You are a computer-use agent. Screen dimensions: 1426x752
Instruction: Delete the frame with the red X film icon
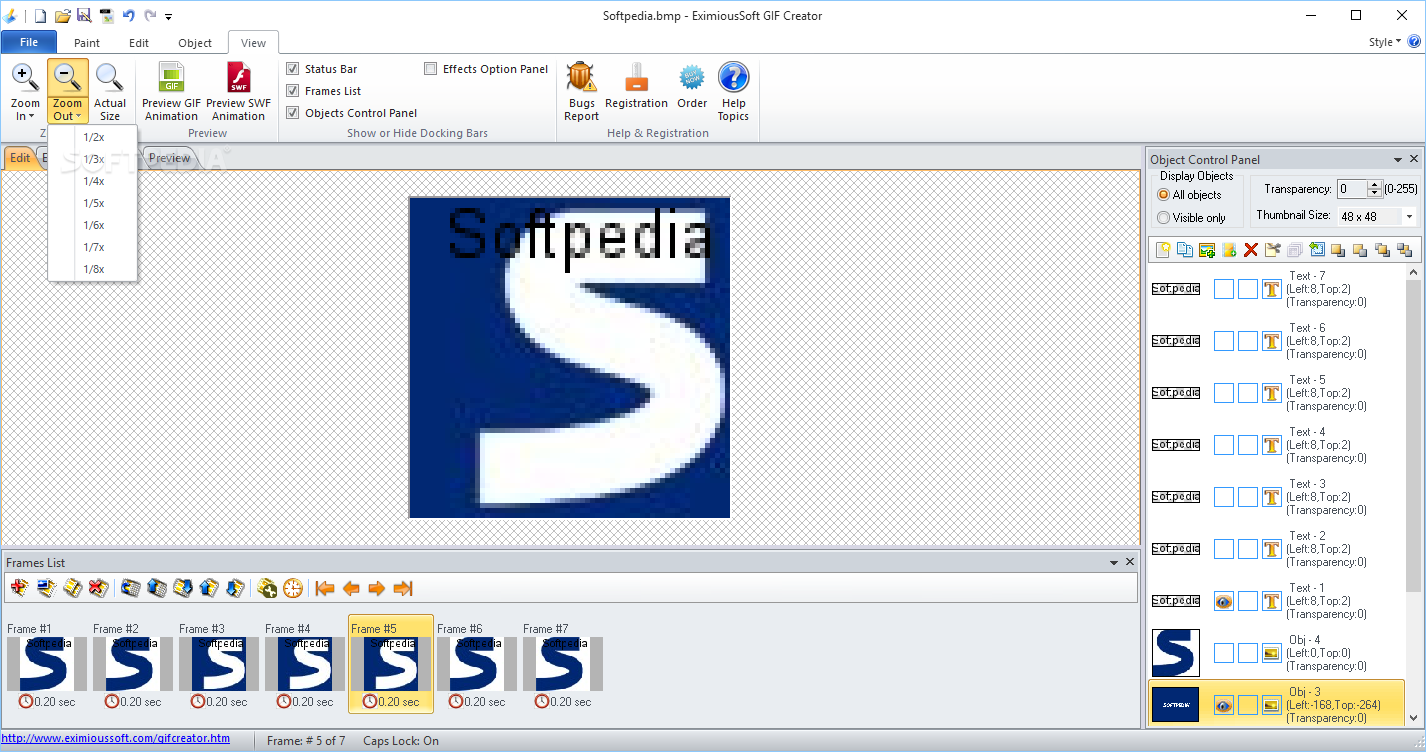coord(98,588)
